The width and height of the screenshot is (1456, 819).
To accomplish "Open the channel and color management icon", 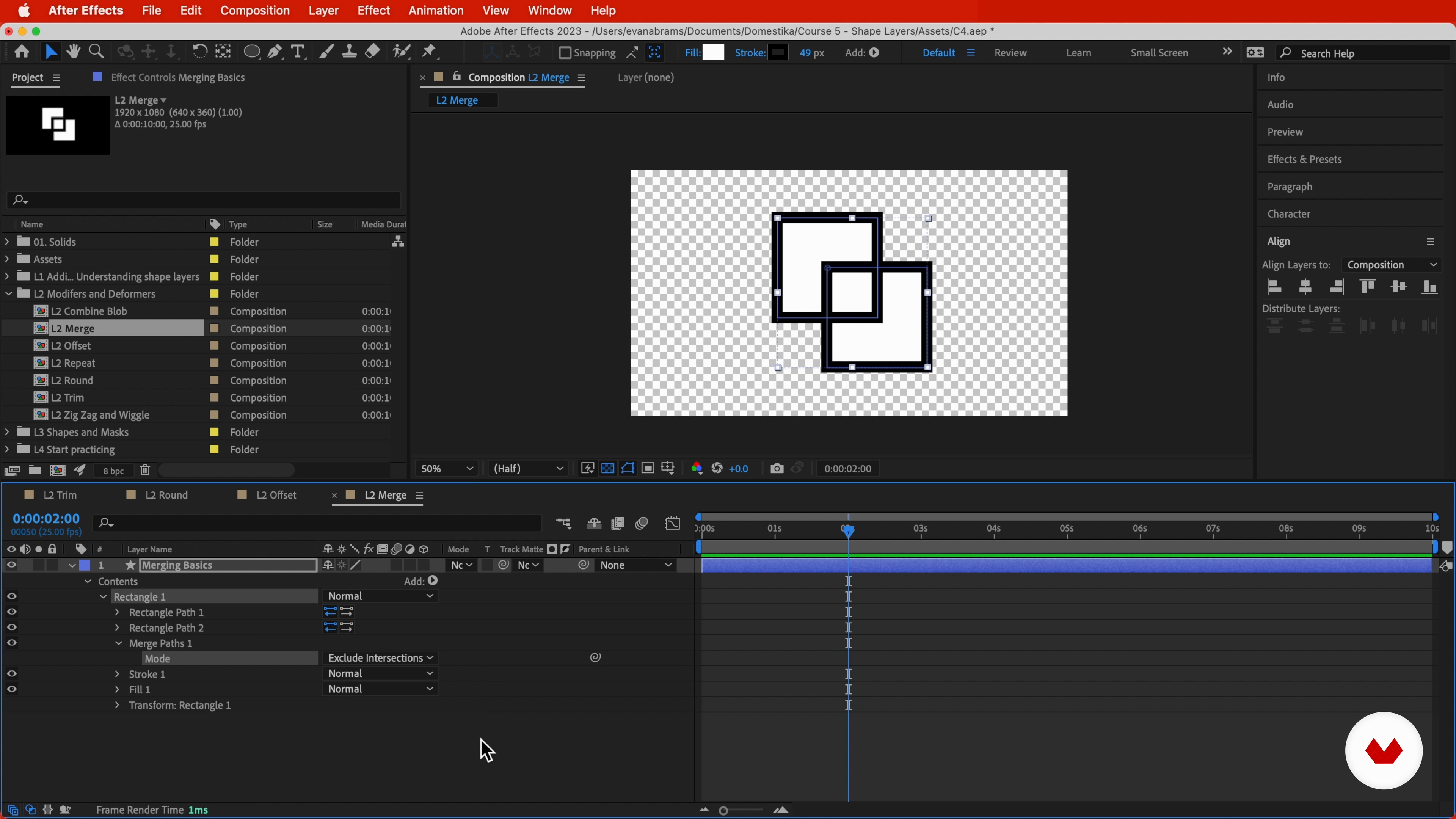I will 697,469.
